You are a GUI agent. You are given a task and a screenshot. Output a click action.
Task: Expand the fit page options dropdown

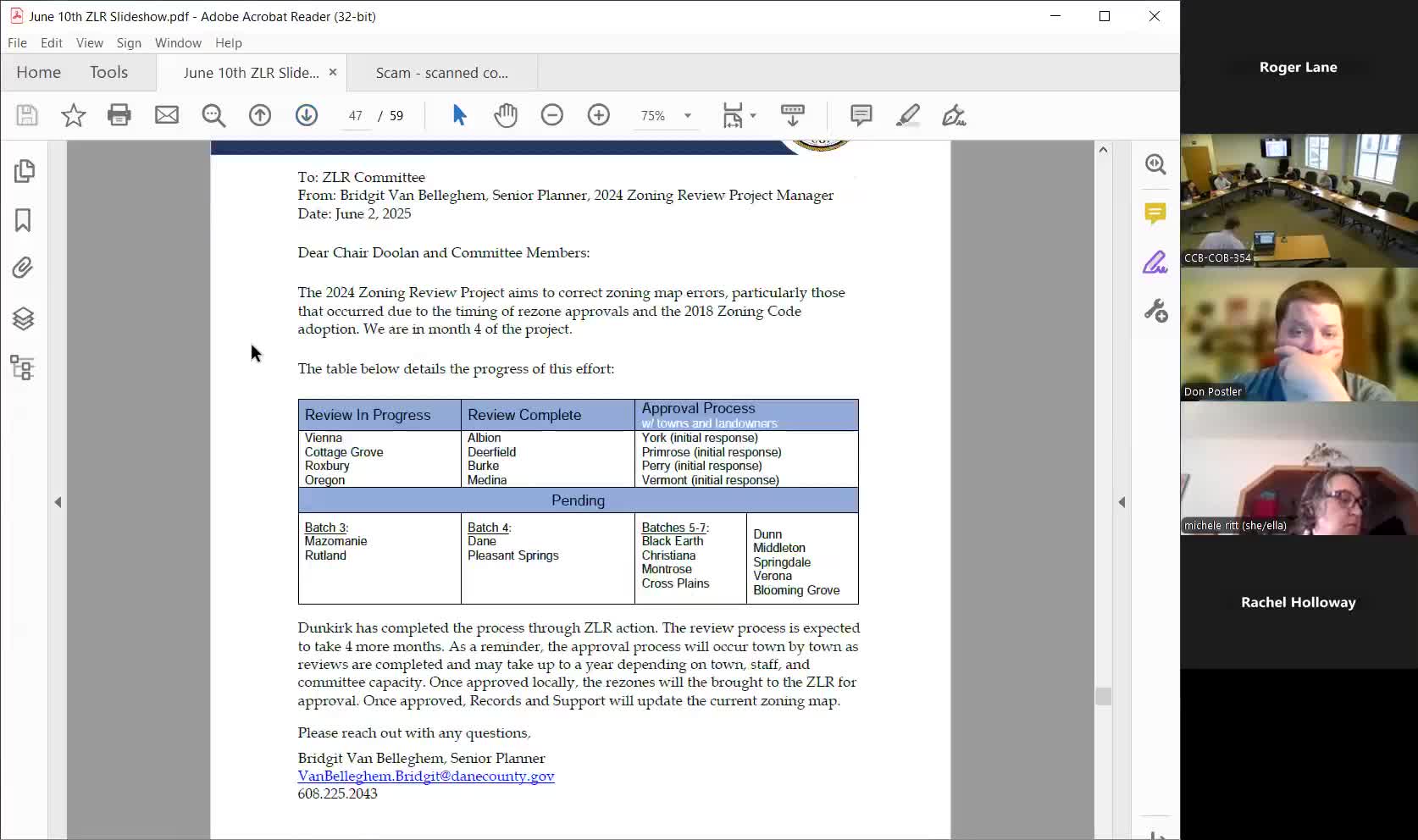coord(753,116)
